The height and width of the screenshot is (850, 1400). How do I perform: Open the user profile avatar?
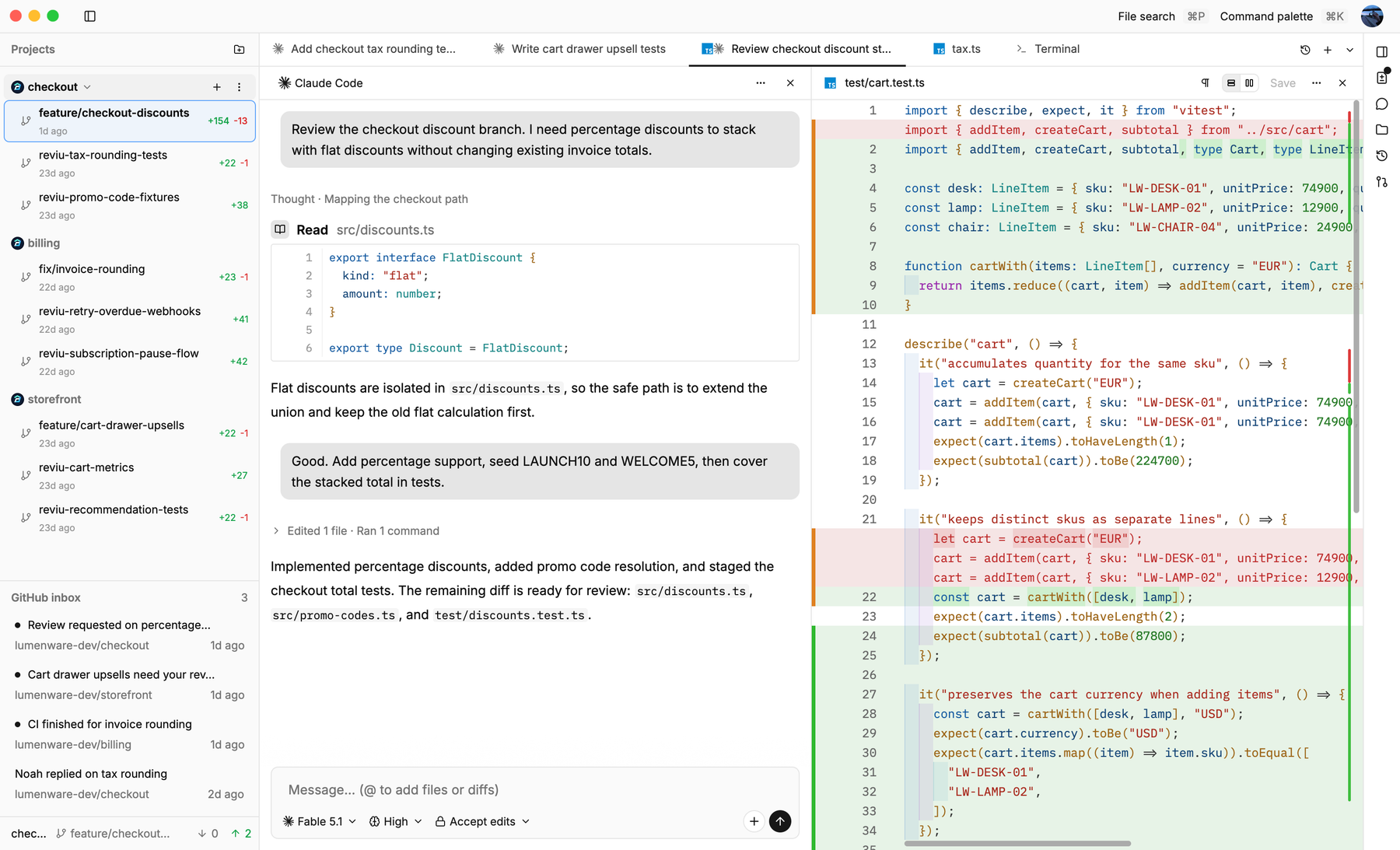(x=1372, y=16)
